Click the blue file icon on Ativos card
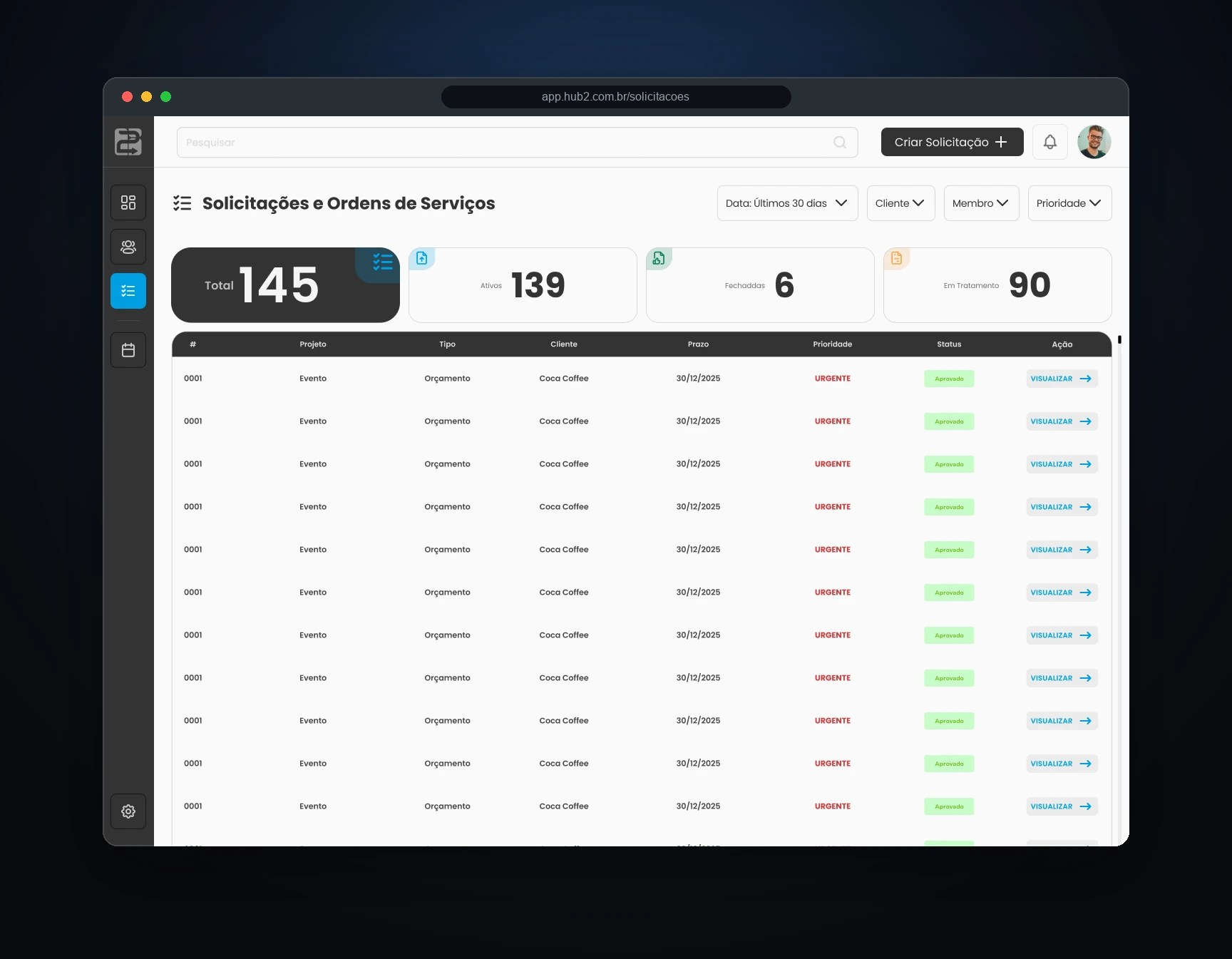Image resolution: width=1232 pixels, height=959 pixels. tap(422, 258)
